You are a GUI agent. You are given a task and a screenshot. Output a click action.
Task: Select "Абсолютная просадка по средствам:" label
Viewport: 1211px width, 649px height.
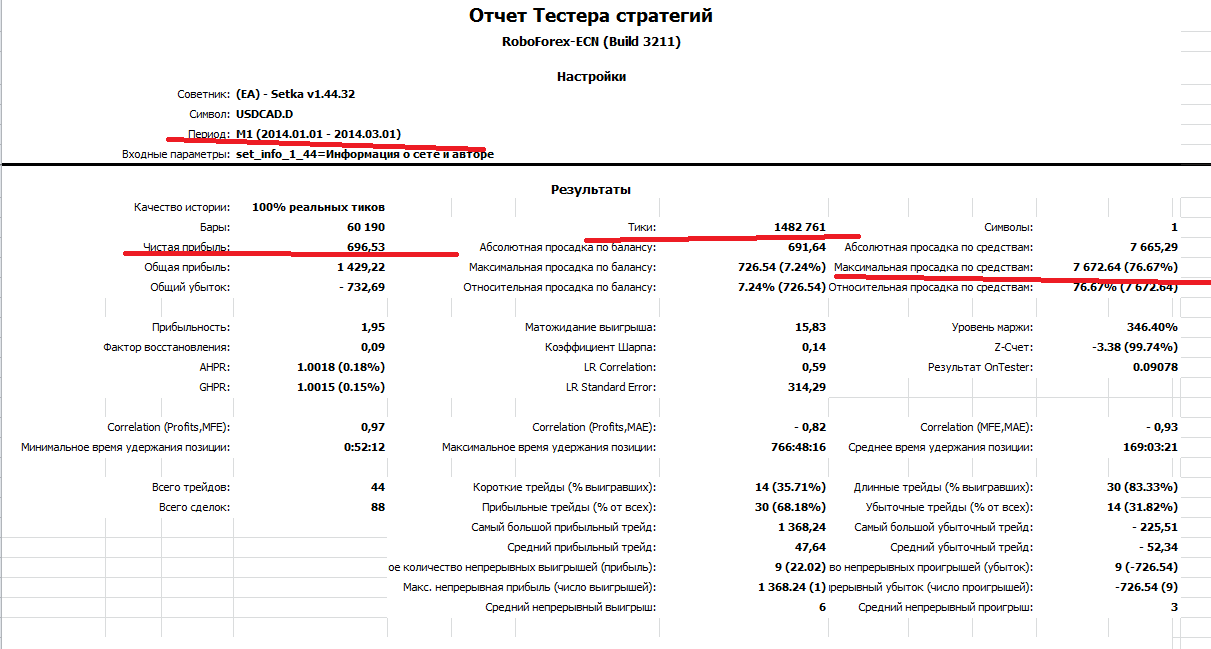pyautogui.click(x=939, y=247)
